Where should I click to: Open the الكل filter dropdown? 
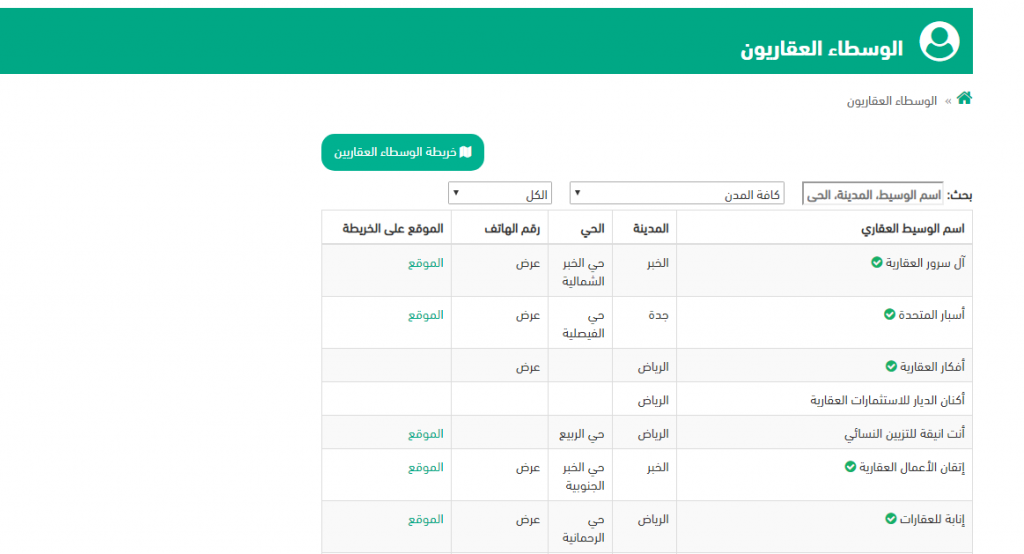pos(500,193)
